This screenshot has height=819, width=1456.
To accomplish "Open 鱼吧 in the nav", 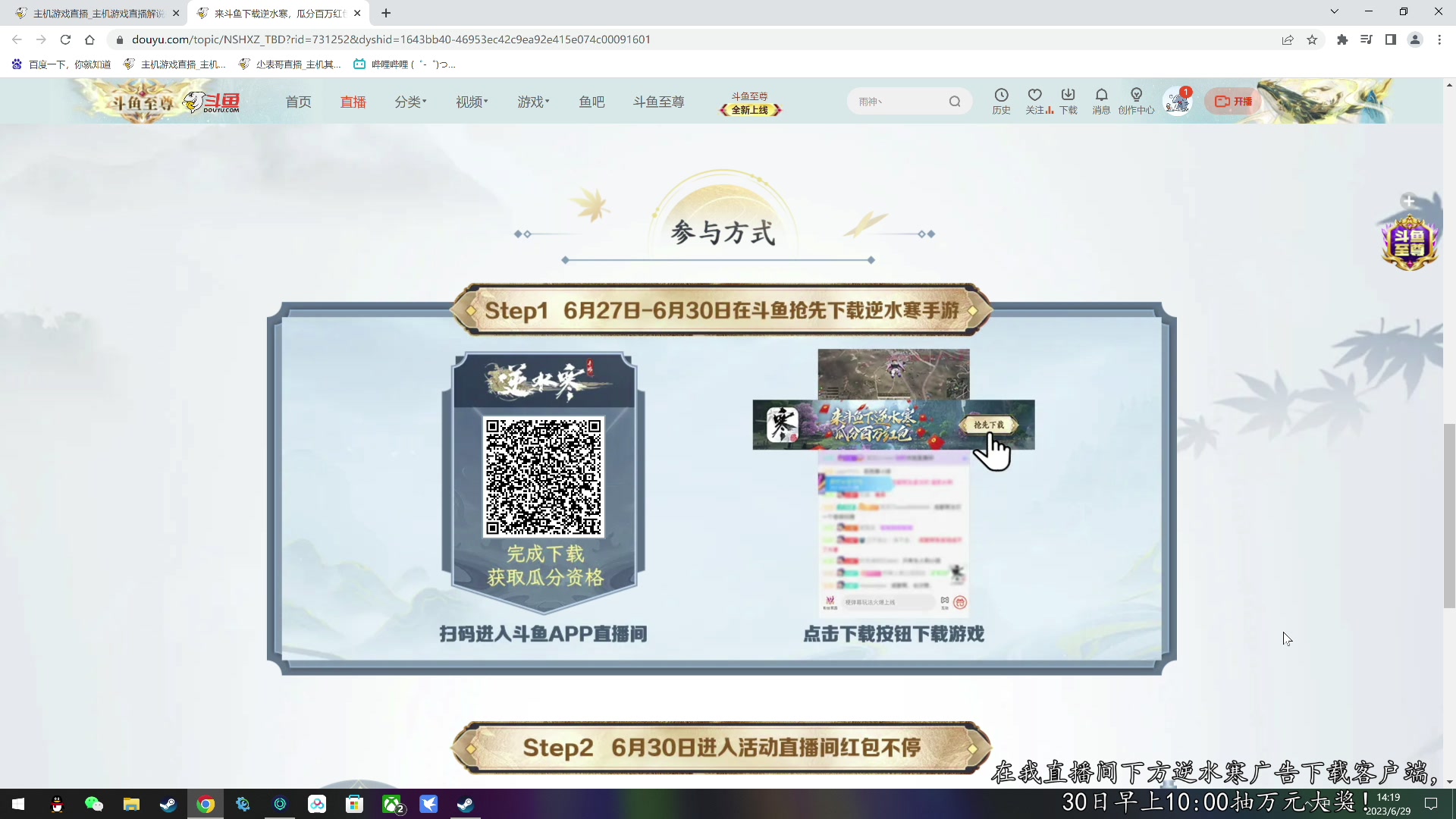I will click(591, 102).
